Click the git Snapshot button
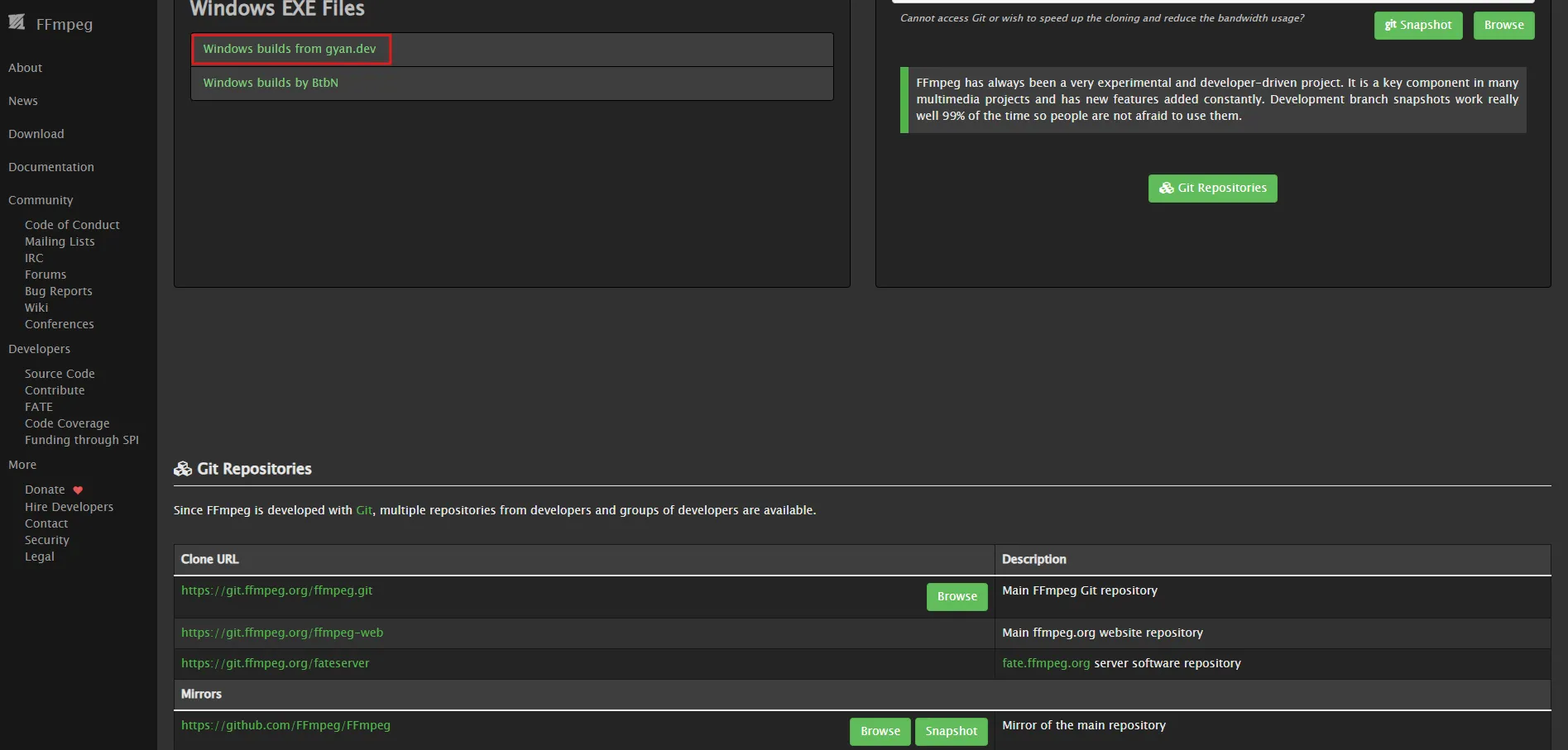The width and height of the screenshot is (1568, 750). coord(1418,26)
